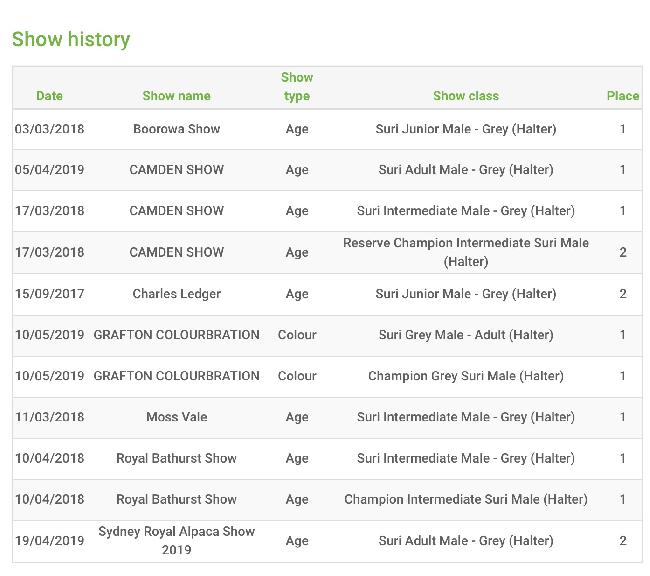
Task: Click the Show name column header
Action: pos(176,96)
